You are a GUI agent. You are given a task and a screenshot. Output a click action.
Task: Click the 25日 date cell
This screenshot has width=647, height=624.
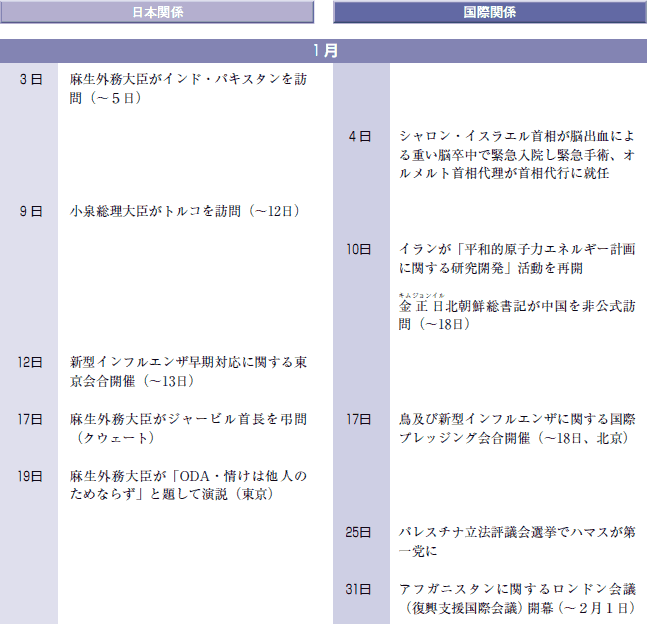[x=359, y=533]
